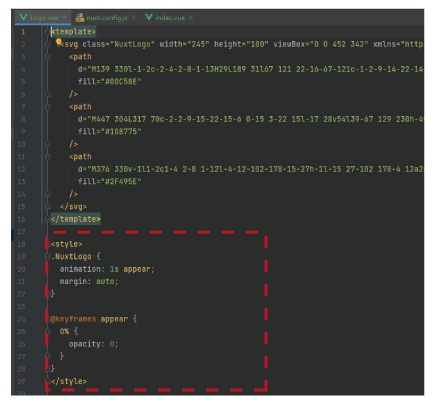Click the "animation: 1s appear;" declaration
436x409 pixels.
(107, 269)
